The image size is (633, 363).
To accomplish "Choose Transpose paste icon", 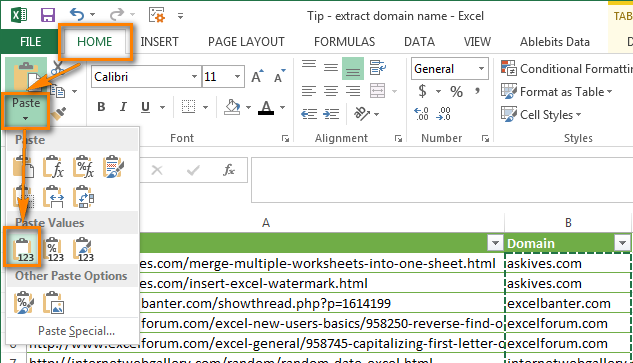I will tap(83, 197).
